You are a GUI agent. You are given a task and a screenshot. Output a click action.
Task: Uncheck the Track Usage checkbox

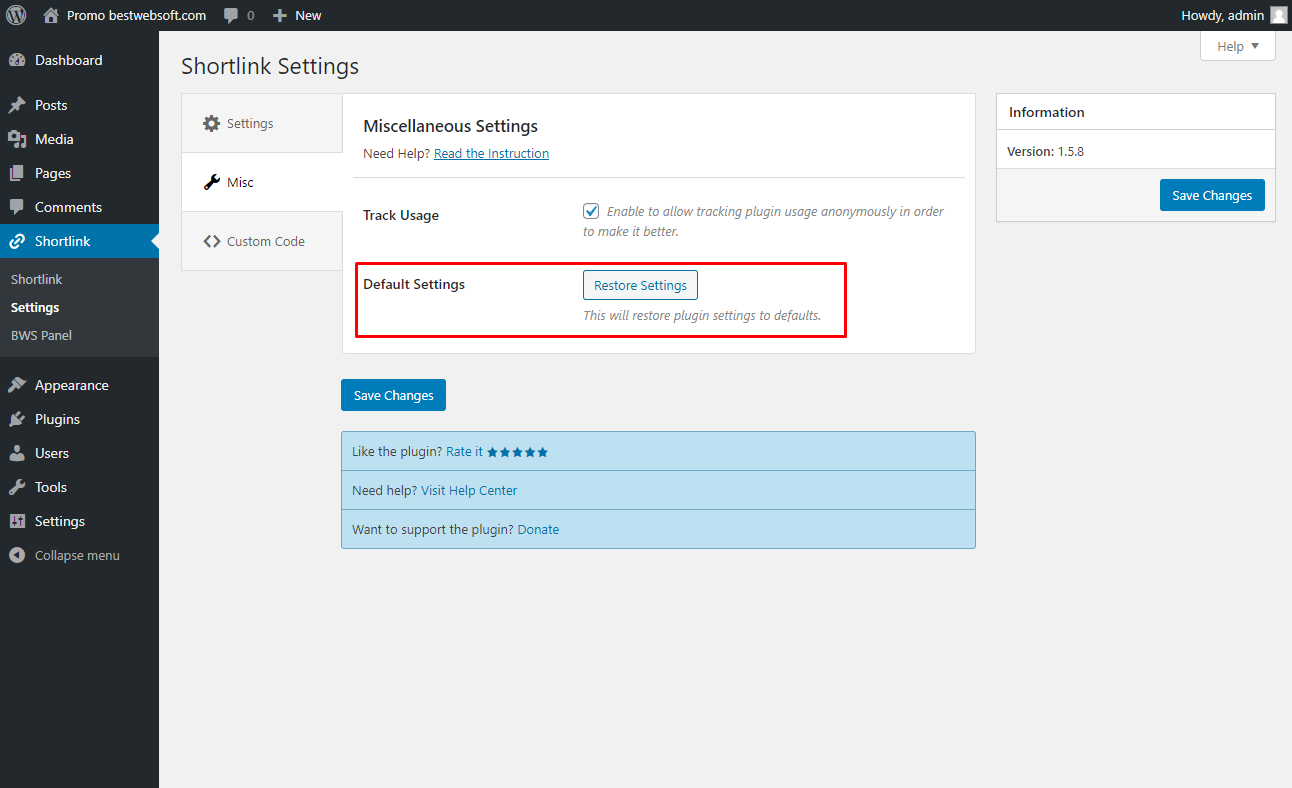pyautogui.click(x=591, y=211)
